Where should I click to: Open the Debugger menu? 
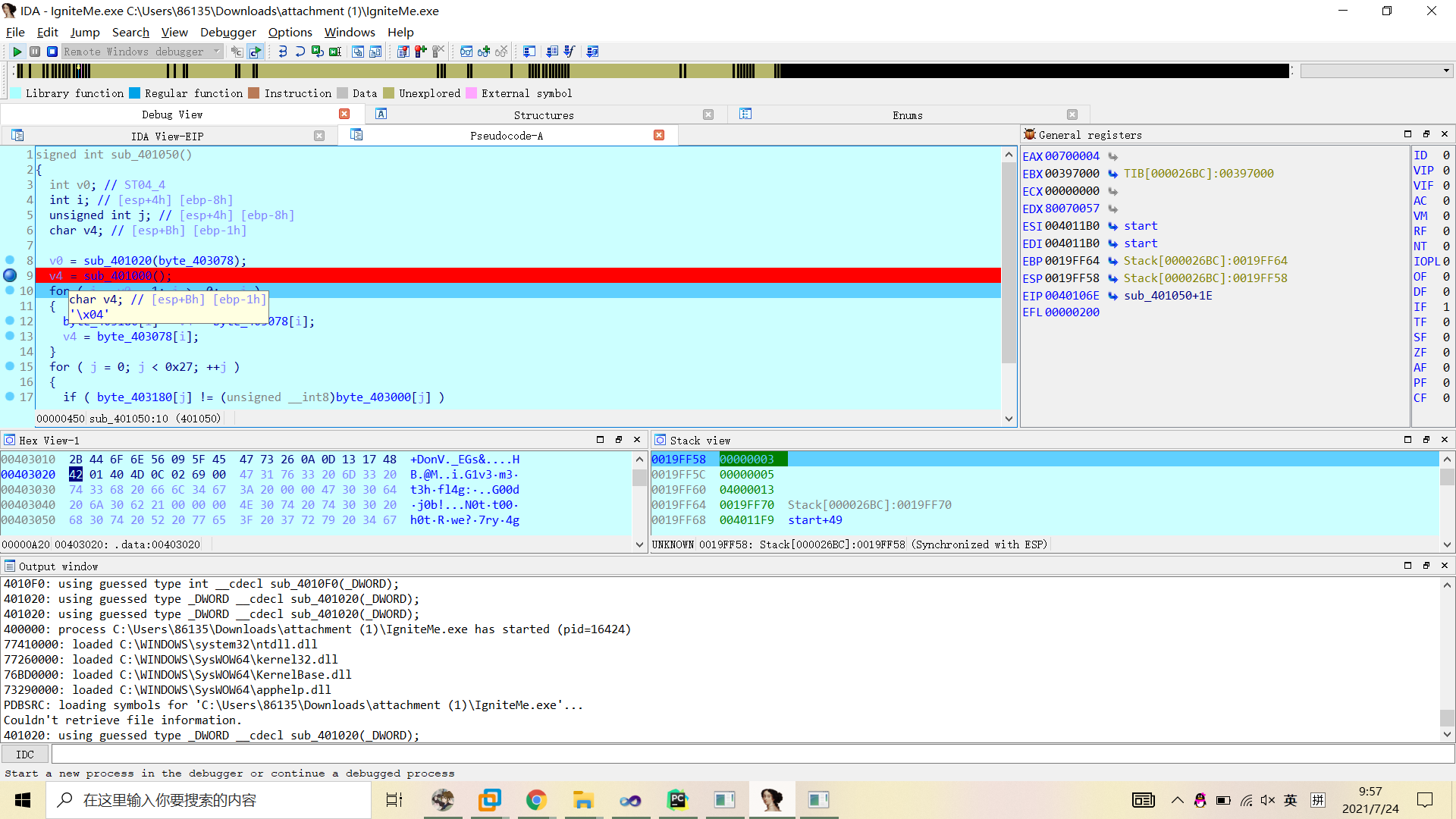click(x=227, y=32)
